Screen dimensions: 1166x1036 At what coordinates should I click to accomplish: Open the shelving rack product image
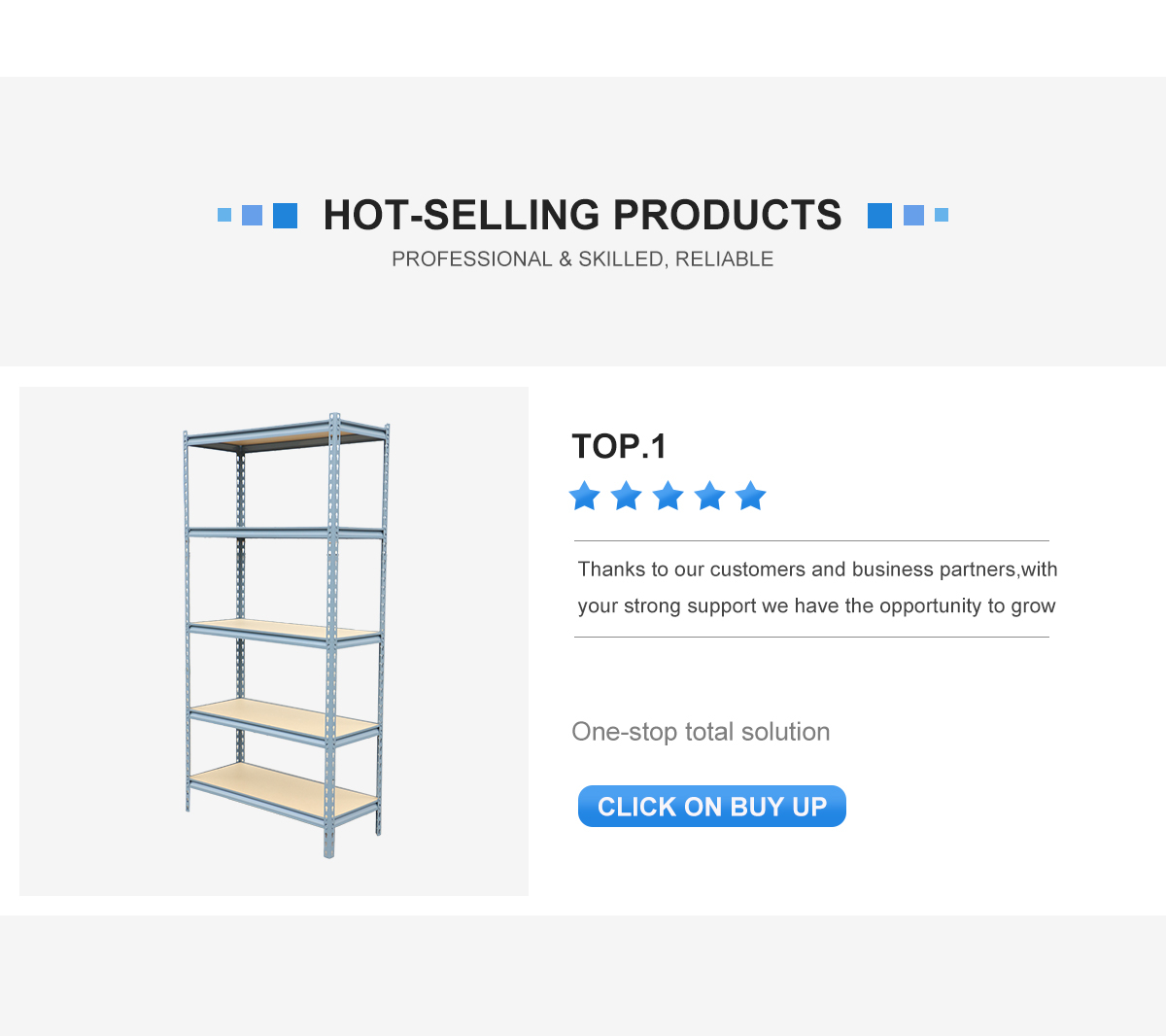point(274,641)
